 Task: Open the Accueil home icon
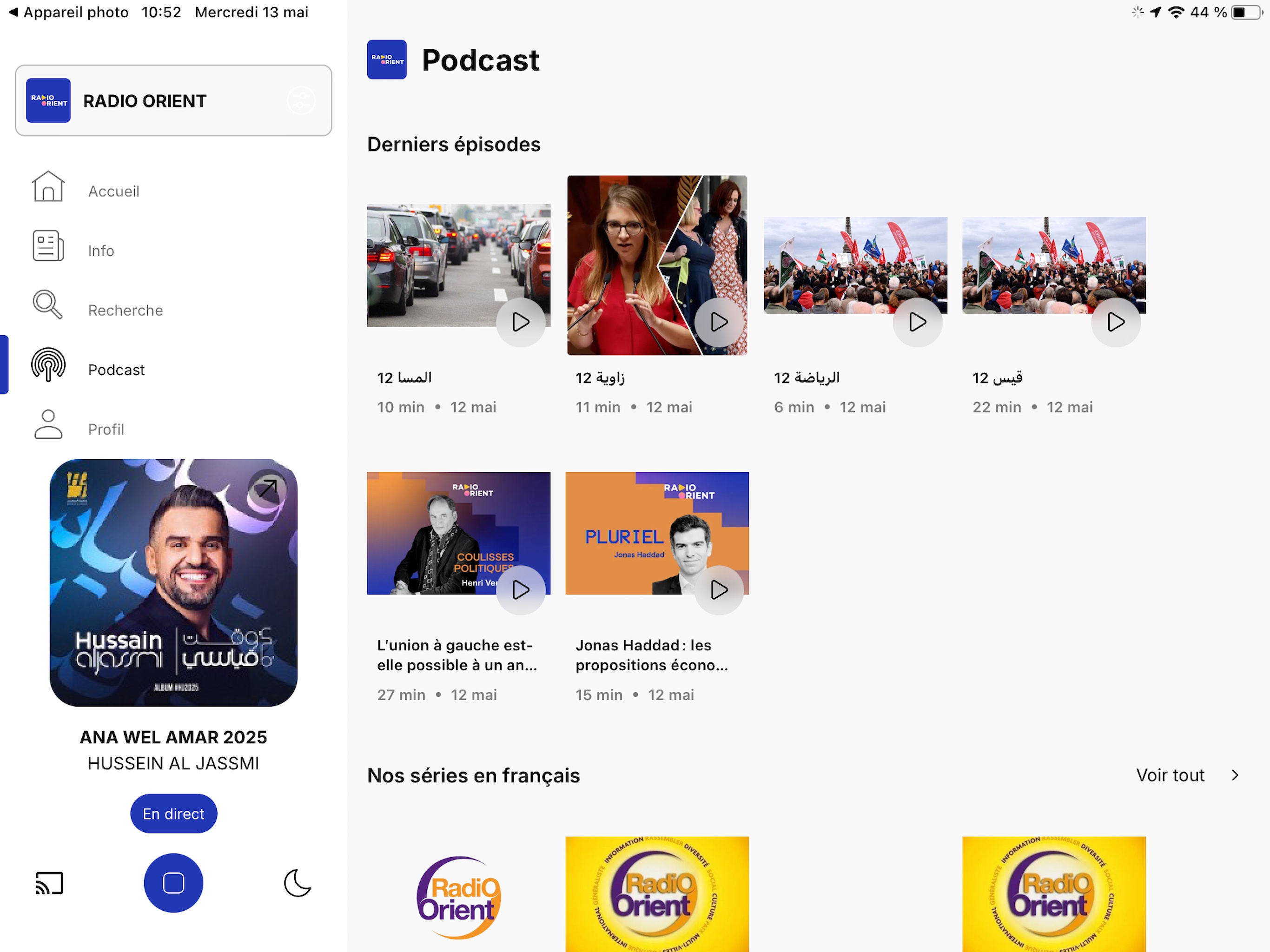click(48, 186)
